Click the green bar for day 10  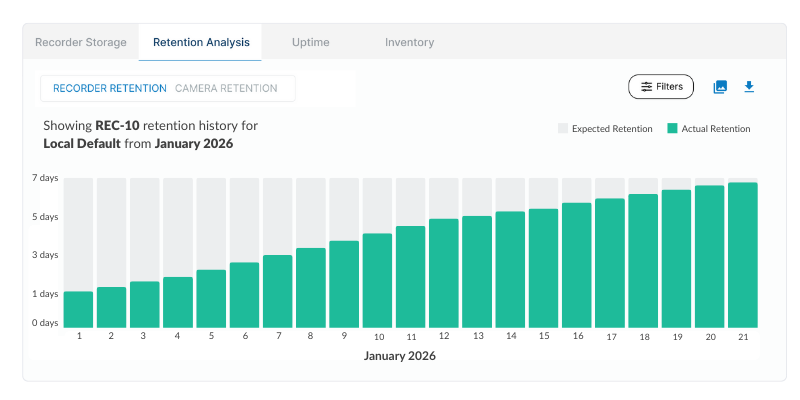[377, 280]
